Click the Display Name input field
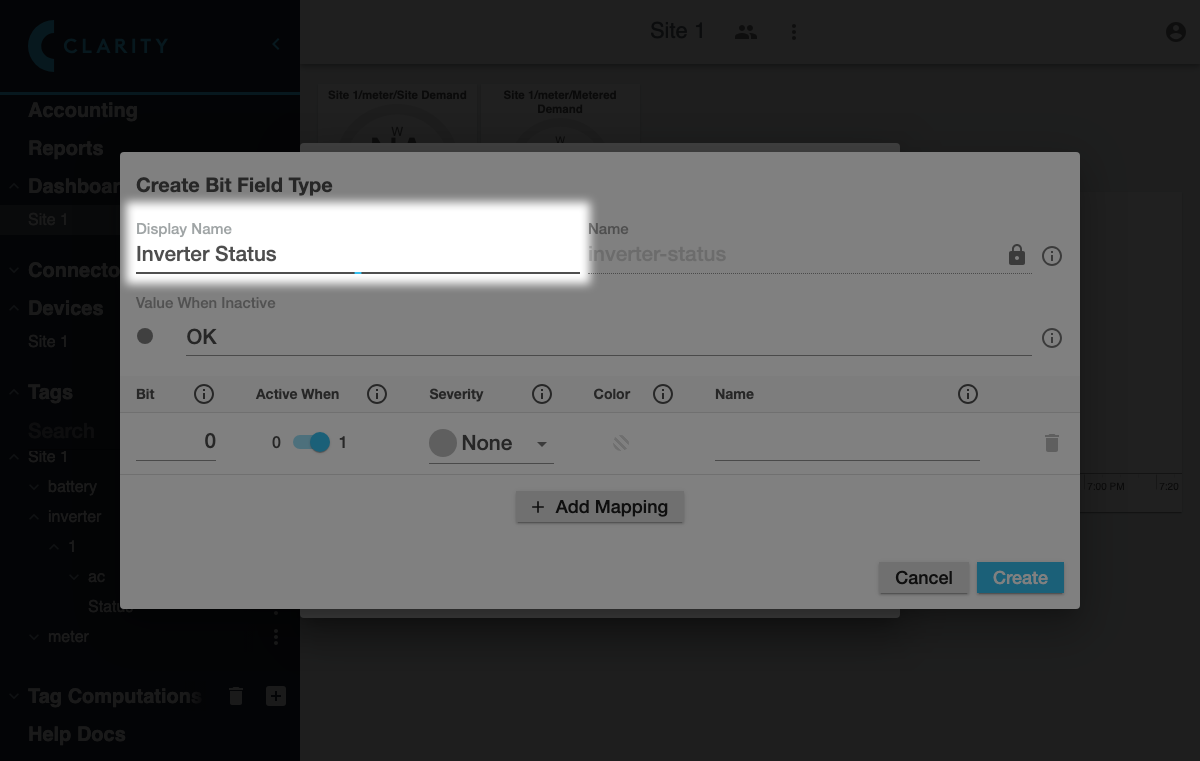Viewport: 1200px width, 761px height. (x=357, y=254)
